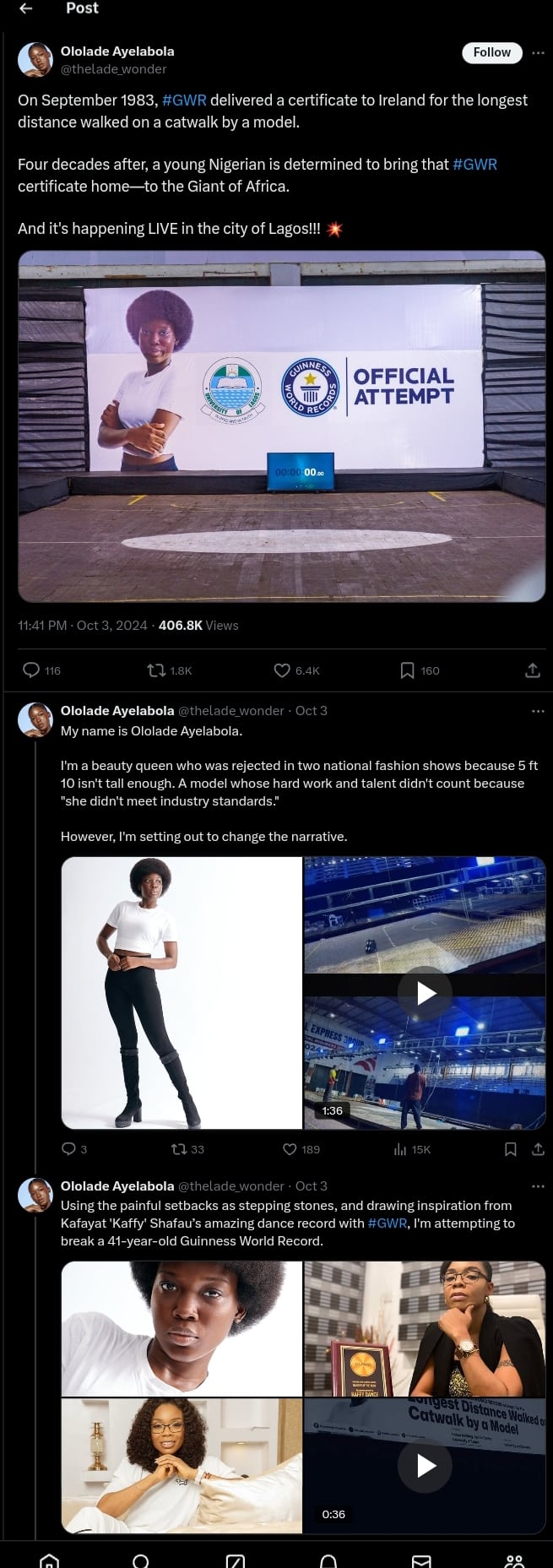Viewport: 553px width, 1568px height.
Task: Reply to the post with 3 comments
Action: point(69,1149)
